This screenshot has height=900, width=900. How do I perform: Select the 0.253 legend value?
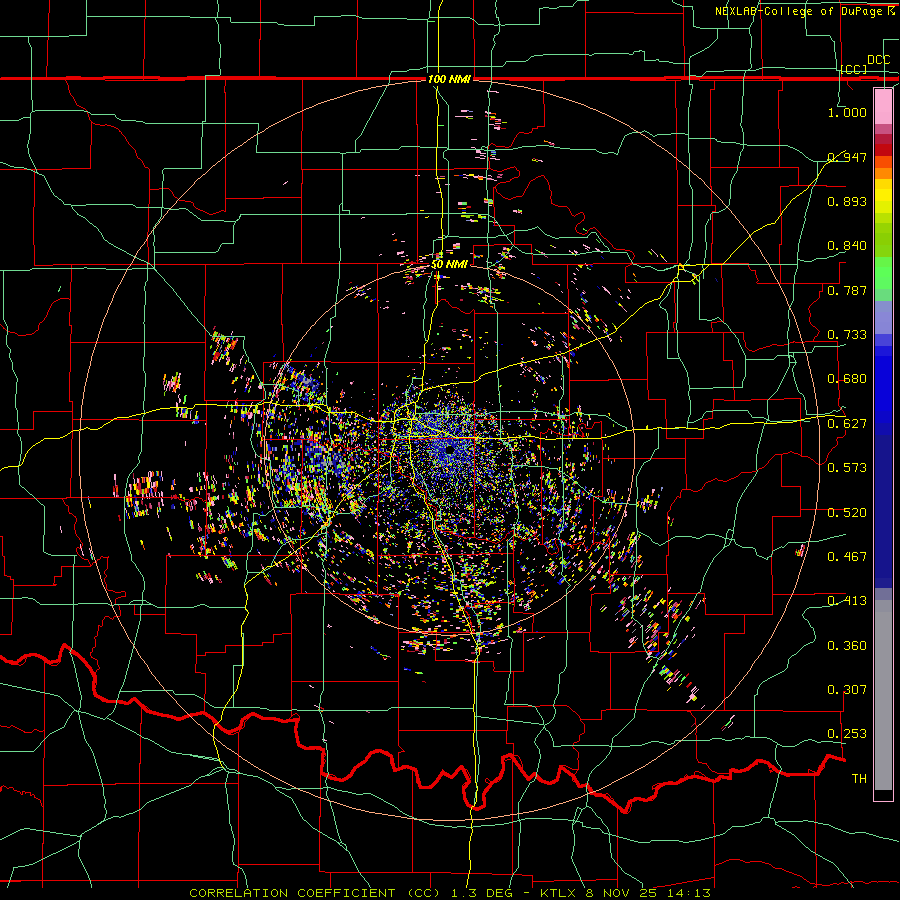847,734
